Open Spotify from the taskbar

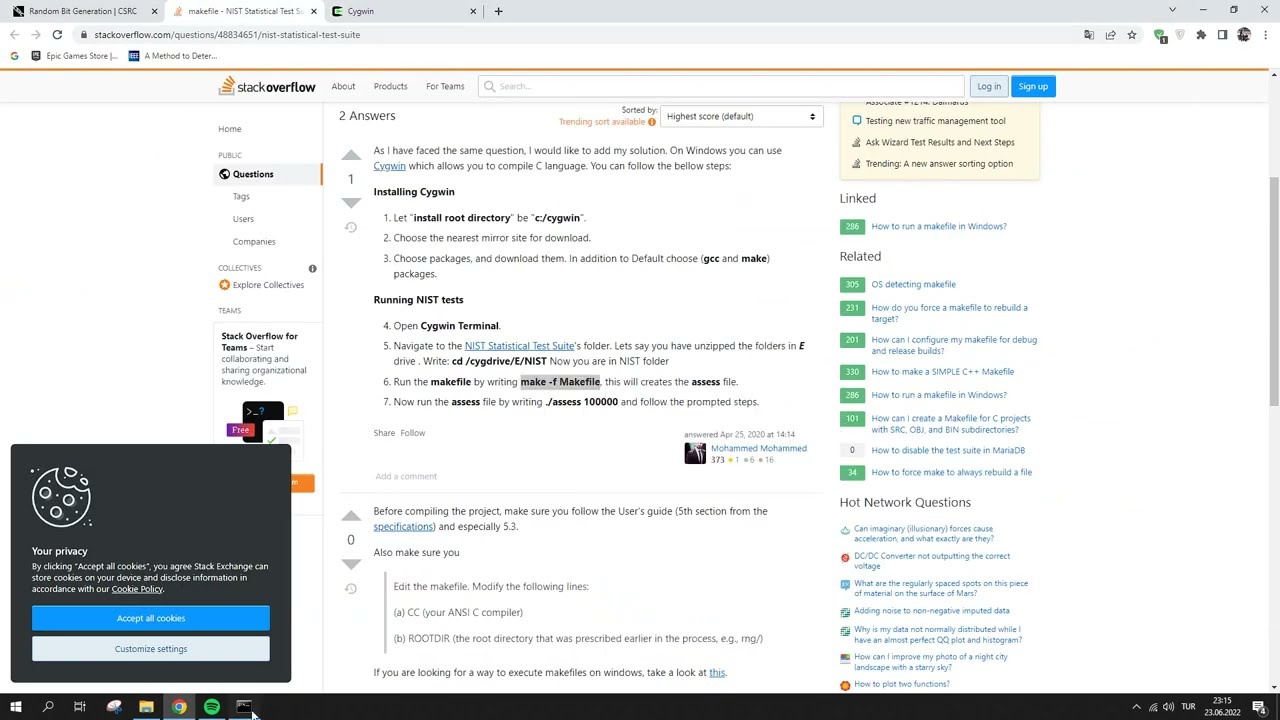coord(212,707)
